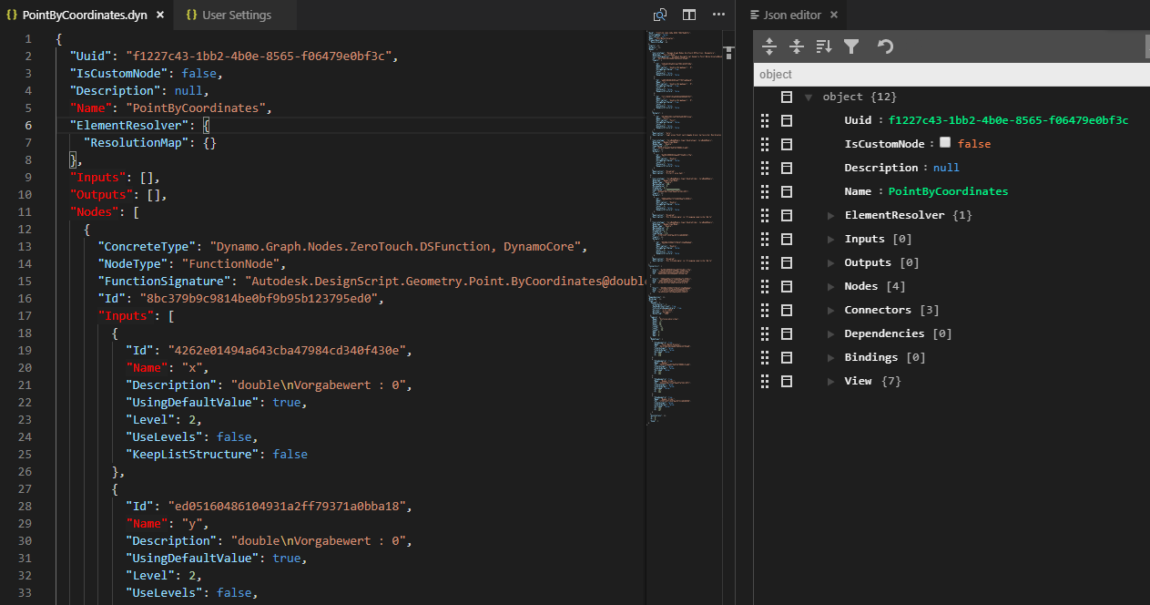This screenshot has height=605, width=1150.
Task: Place cursor on "ResolutionMap" code line
Action: click(x=150, y=143)
